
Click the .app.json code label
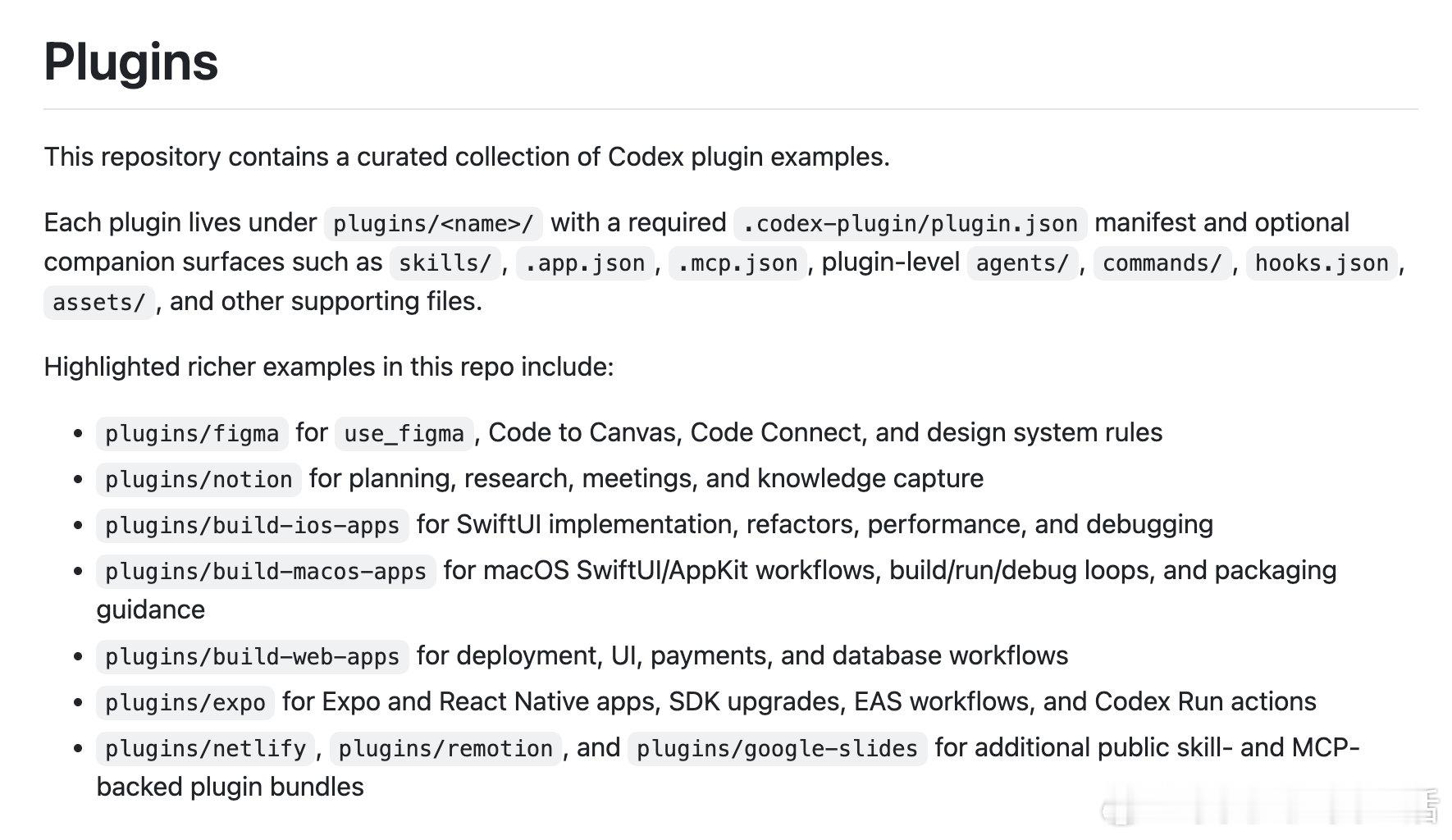[x=585, y=262]
